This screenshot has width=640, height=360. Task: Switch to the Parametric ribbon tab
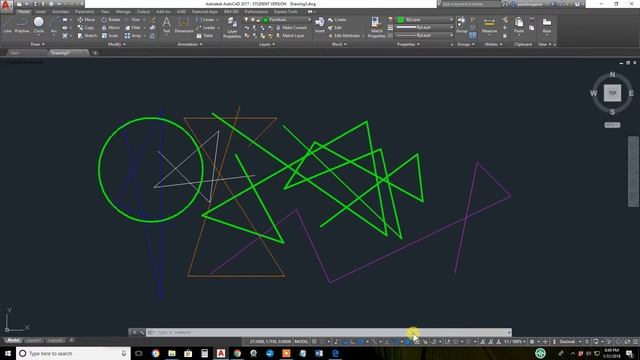click(84, 12)
